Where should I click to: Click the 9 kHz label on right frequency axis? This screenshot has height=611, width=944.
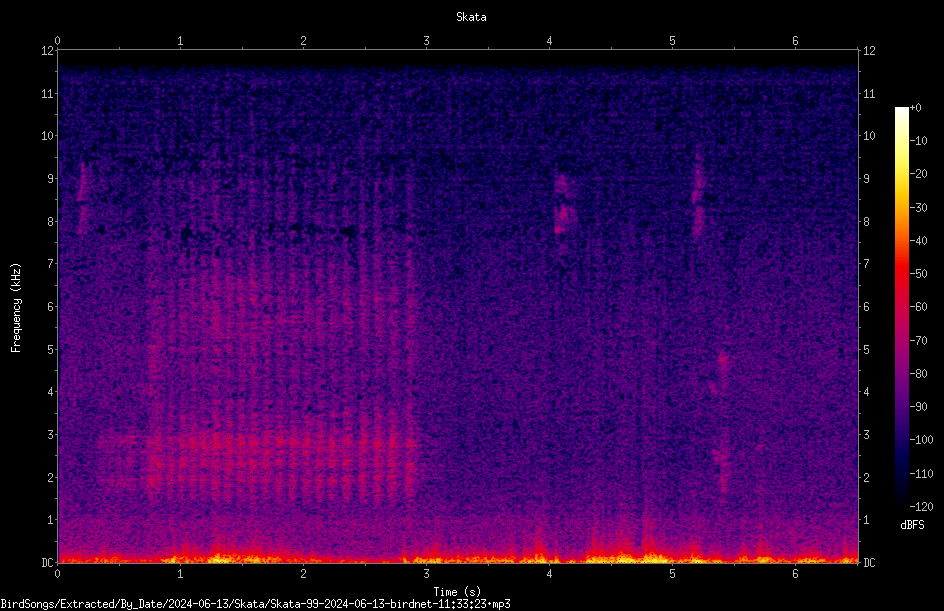[867, 179]
